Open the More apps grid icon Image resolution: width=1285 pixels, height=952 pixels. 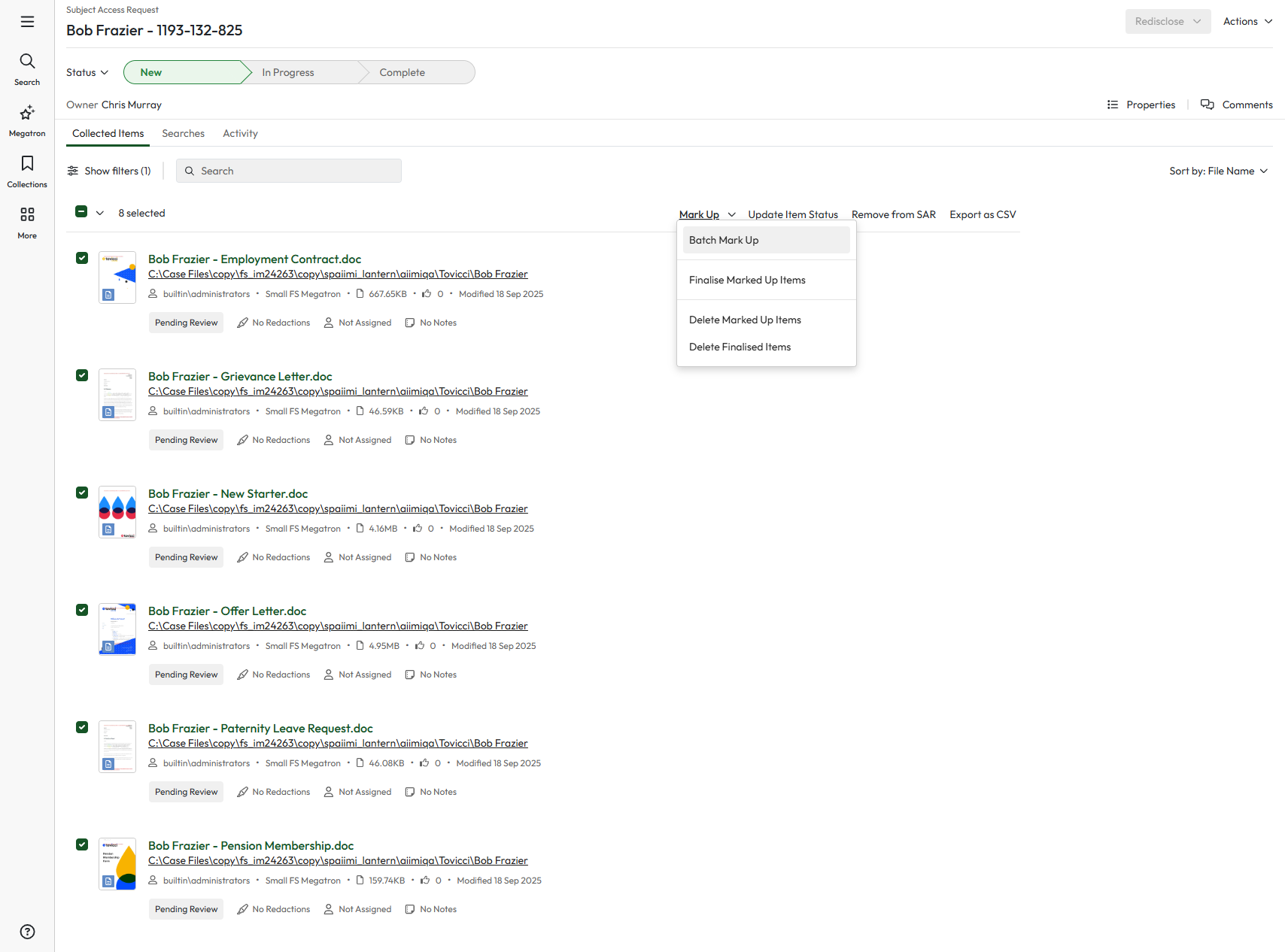[x=27, y=215]
